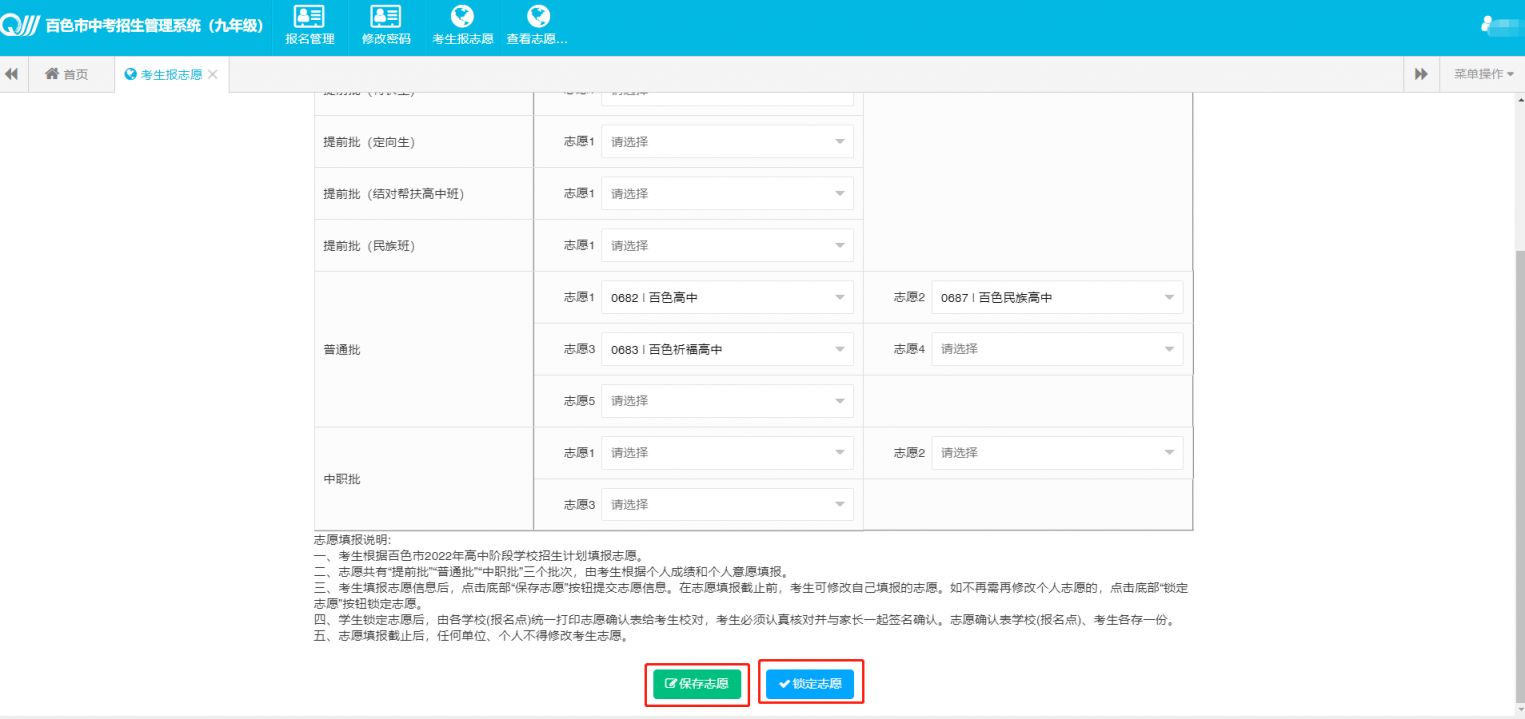Open 提前批（民族班）志愿1 dropdown

[x=727, y=246]
